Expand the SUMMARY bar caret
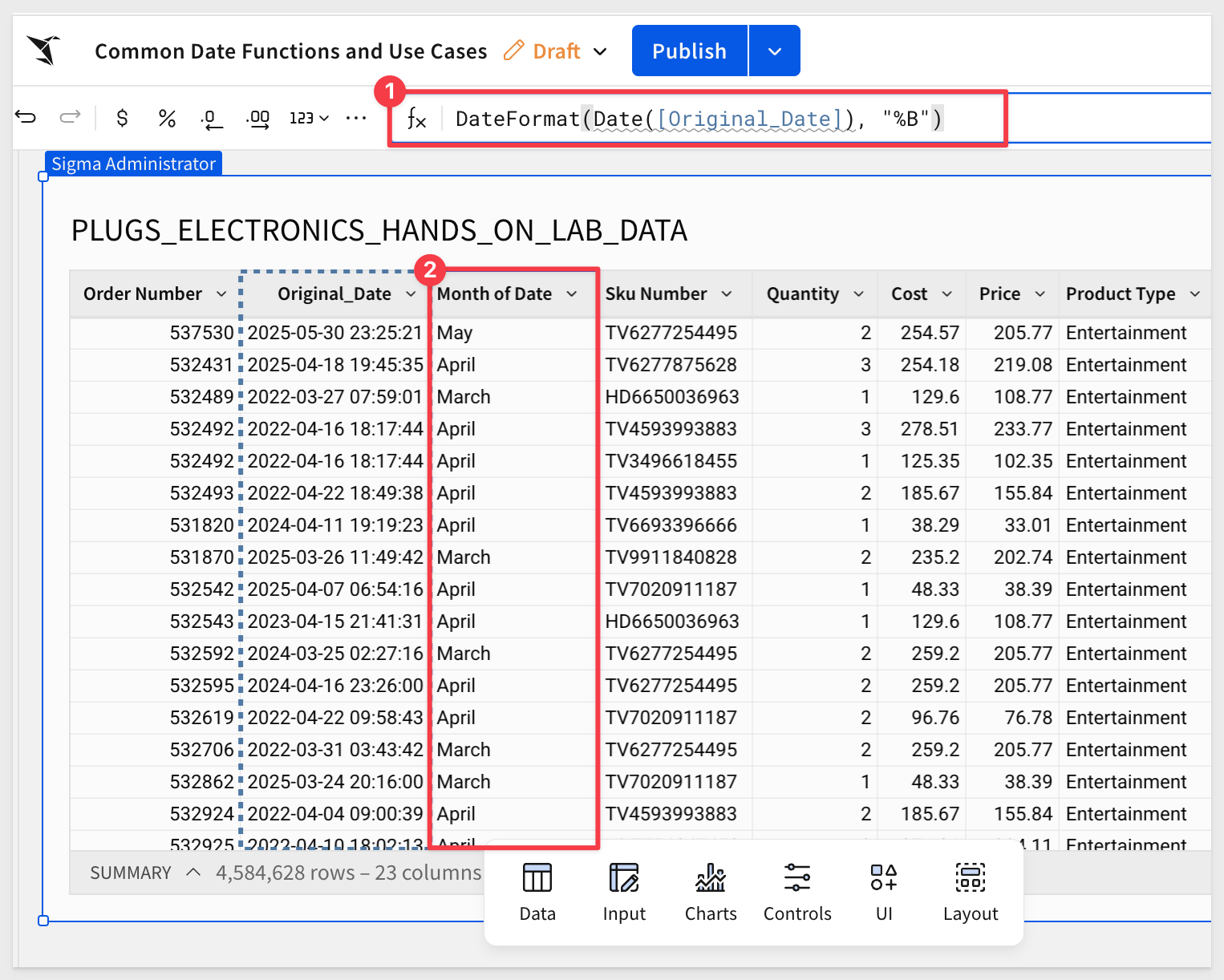 pos(193,872)
